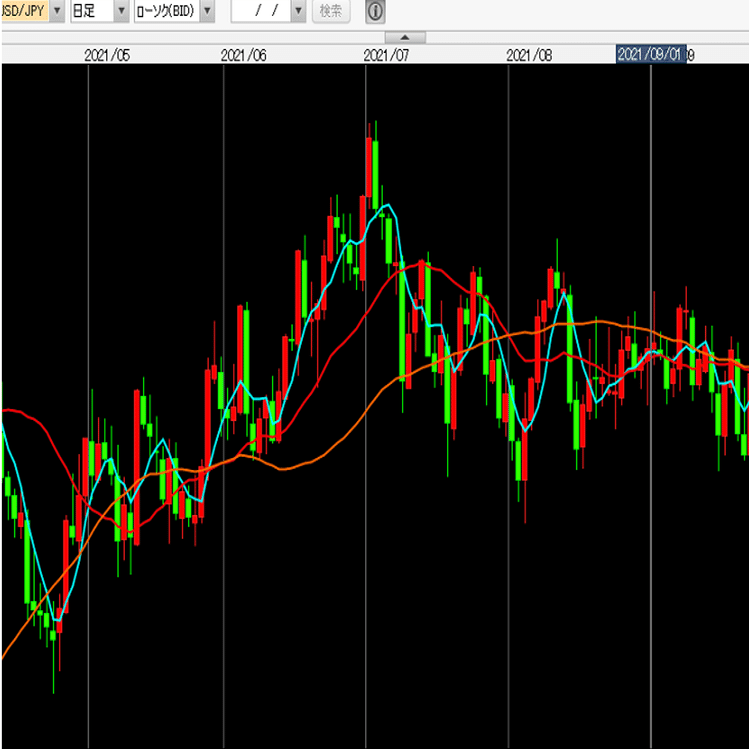Select the 日足 timeframe field
The width and height of the screenshot is (749, 749).
tap(93, 11)
